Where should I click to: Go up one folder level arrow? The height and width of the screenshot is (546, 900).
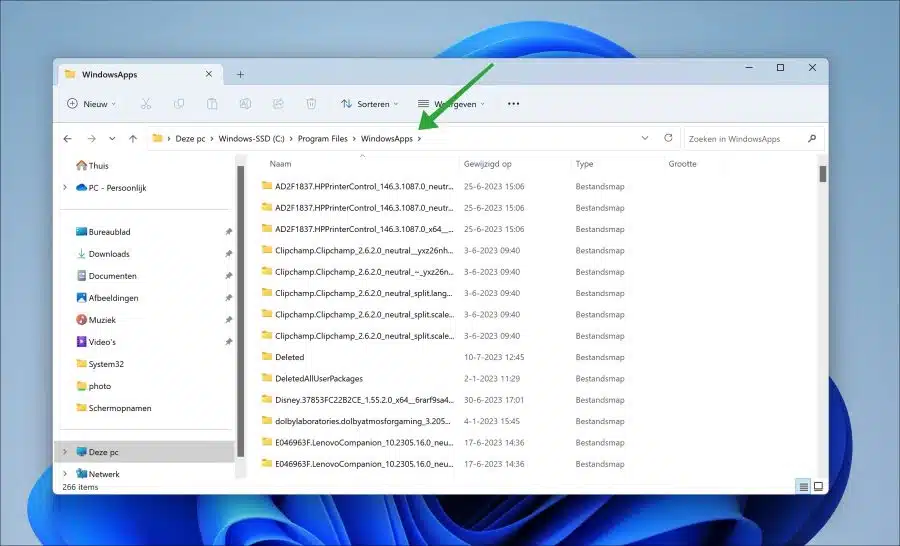tap(133, 138)
